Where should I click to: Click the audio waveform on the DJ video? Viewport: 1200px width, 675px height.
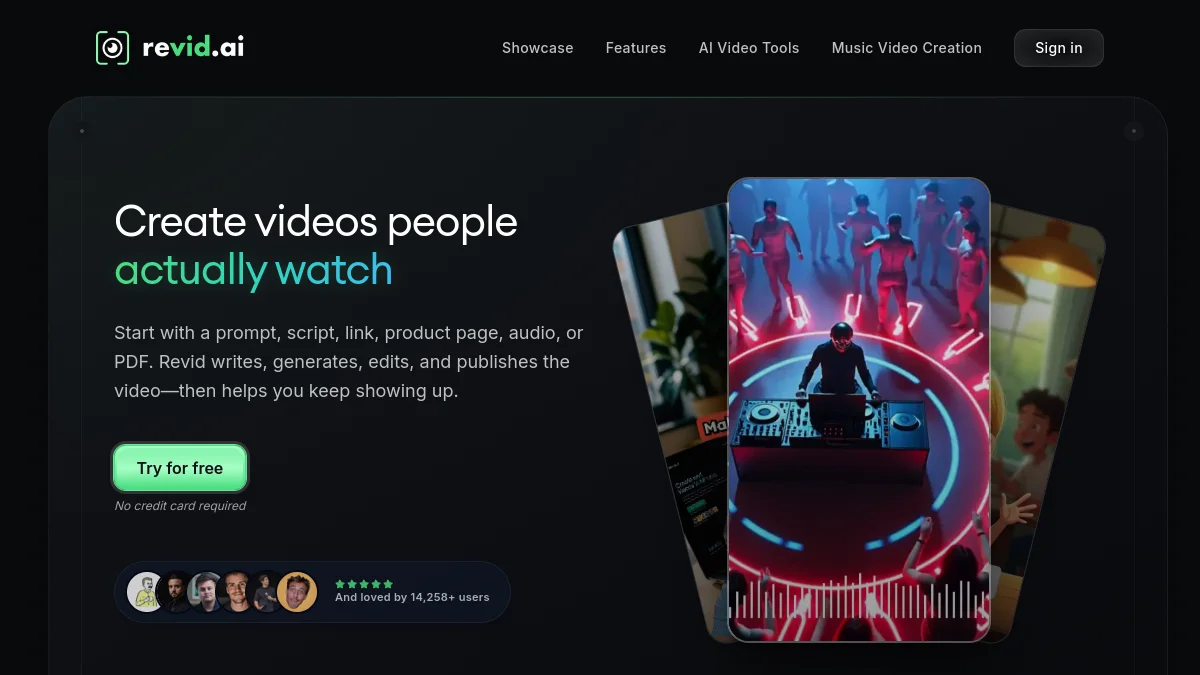point(858,598)
